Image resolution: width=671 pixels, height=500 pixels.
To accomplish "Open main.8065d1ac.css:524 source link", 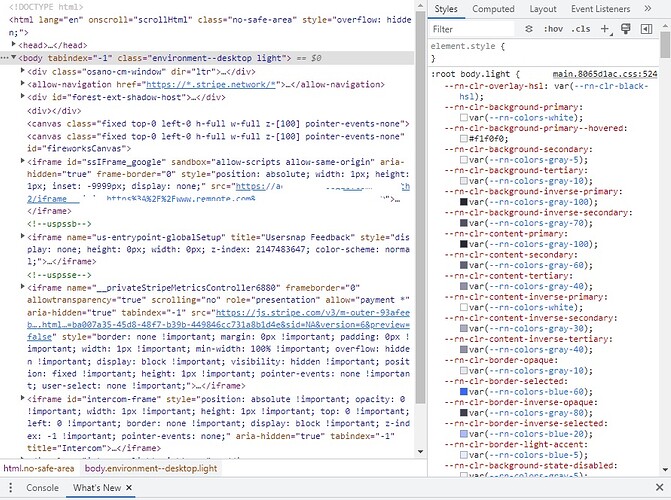I will [605, 74].
